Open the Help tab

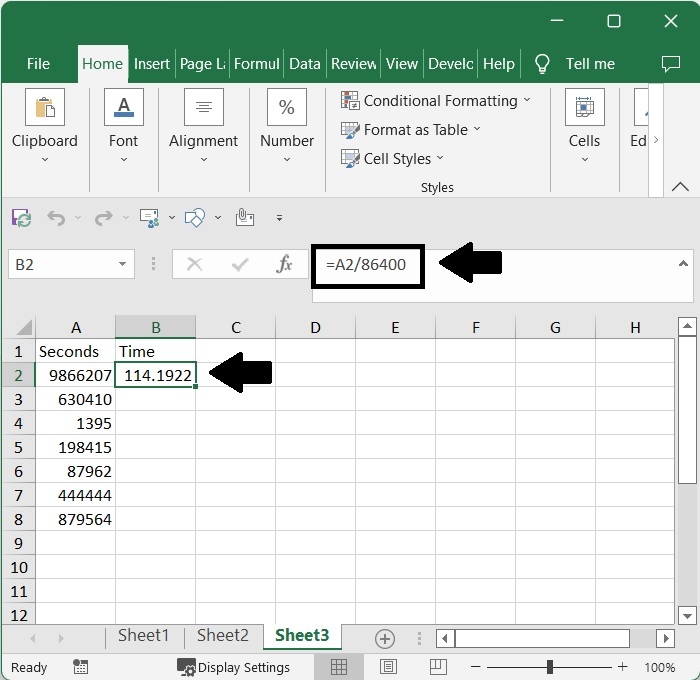pos(499,64)
